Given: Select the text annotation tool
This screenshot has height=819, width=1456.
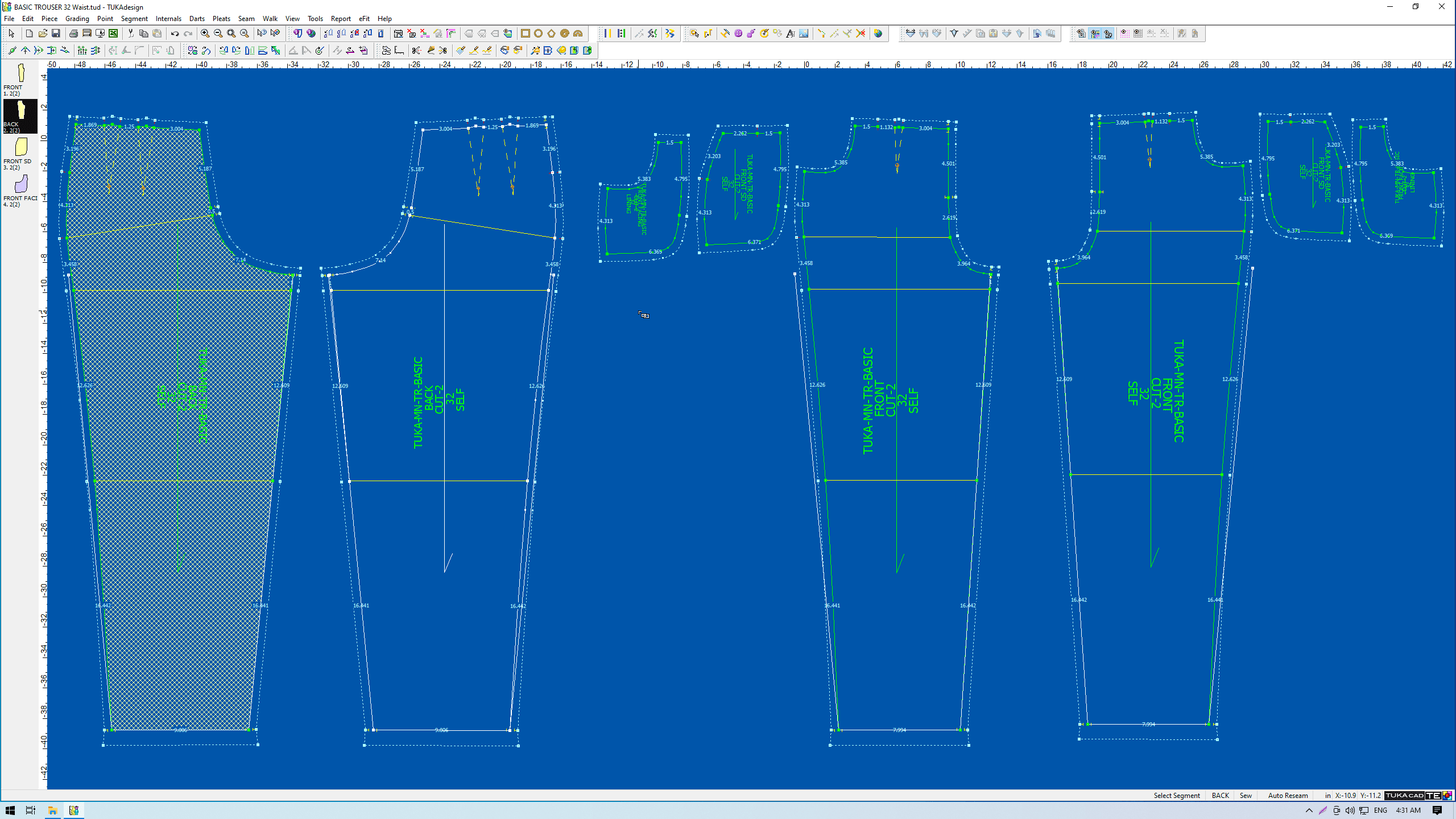Looking at the screenshot, I should [x=791, y=34].
